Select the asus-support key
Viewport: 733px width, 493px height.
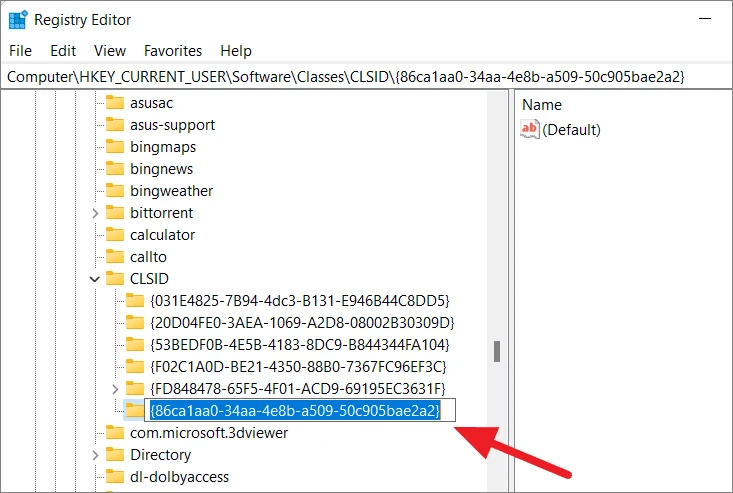(172, 125)
